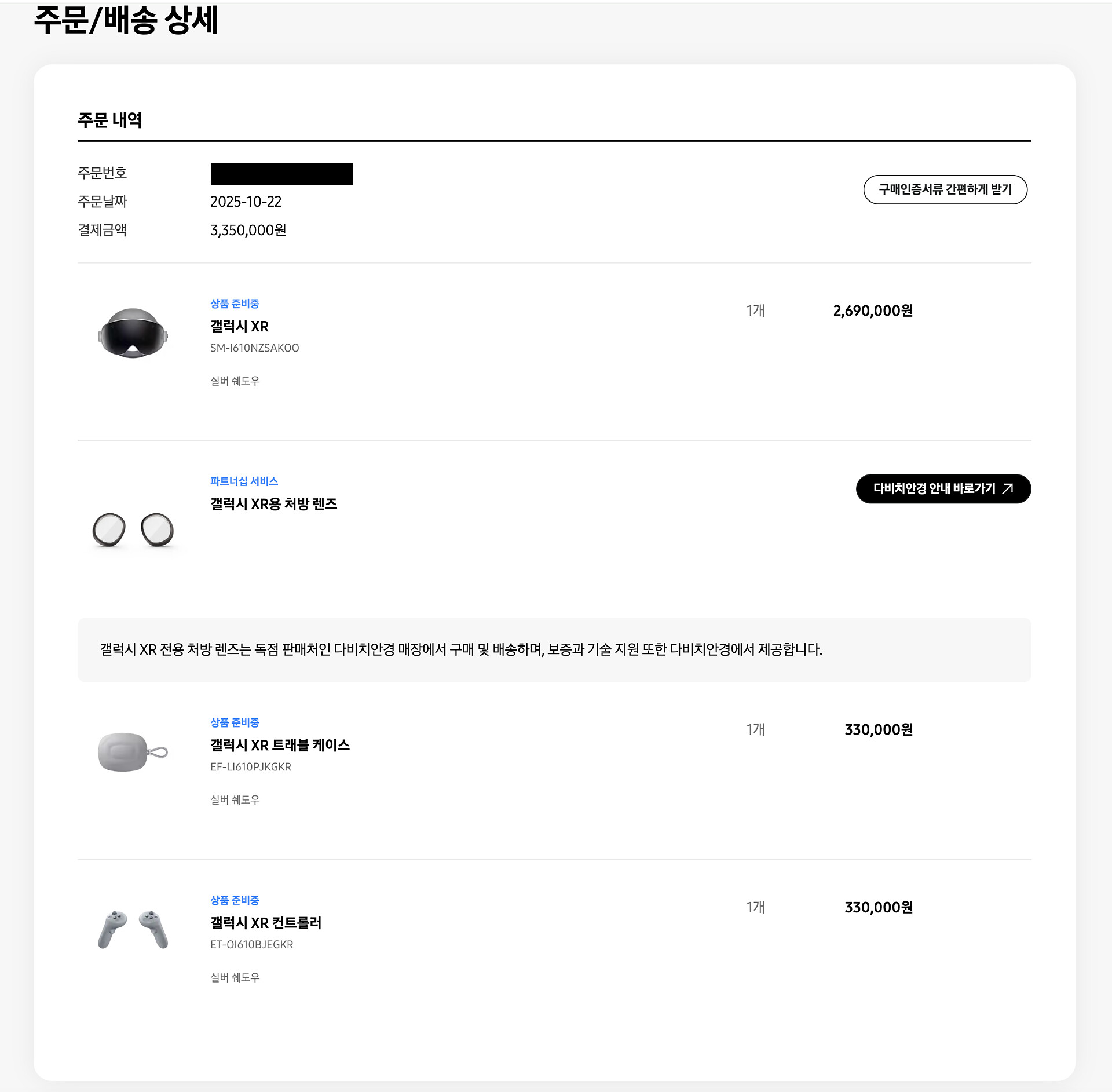Screen dimensions: 1112x1092
Task: Select the travel case product thumbnail
Action: tap(133, 752)
